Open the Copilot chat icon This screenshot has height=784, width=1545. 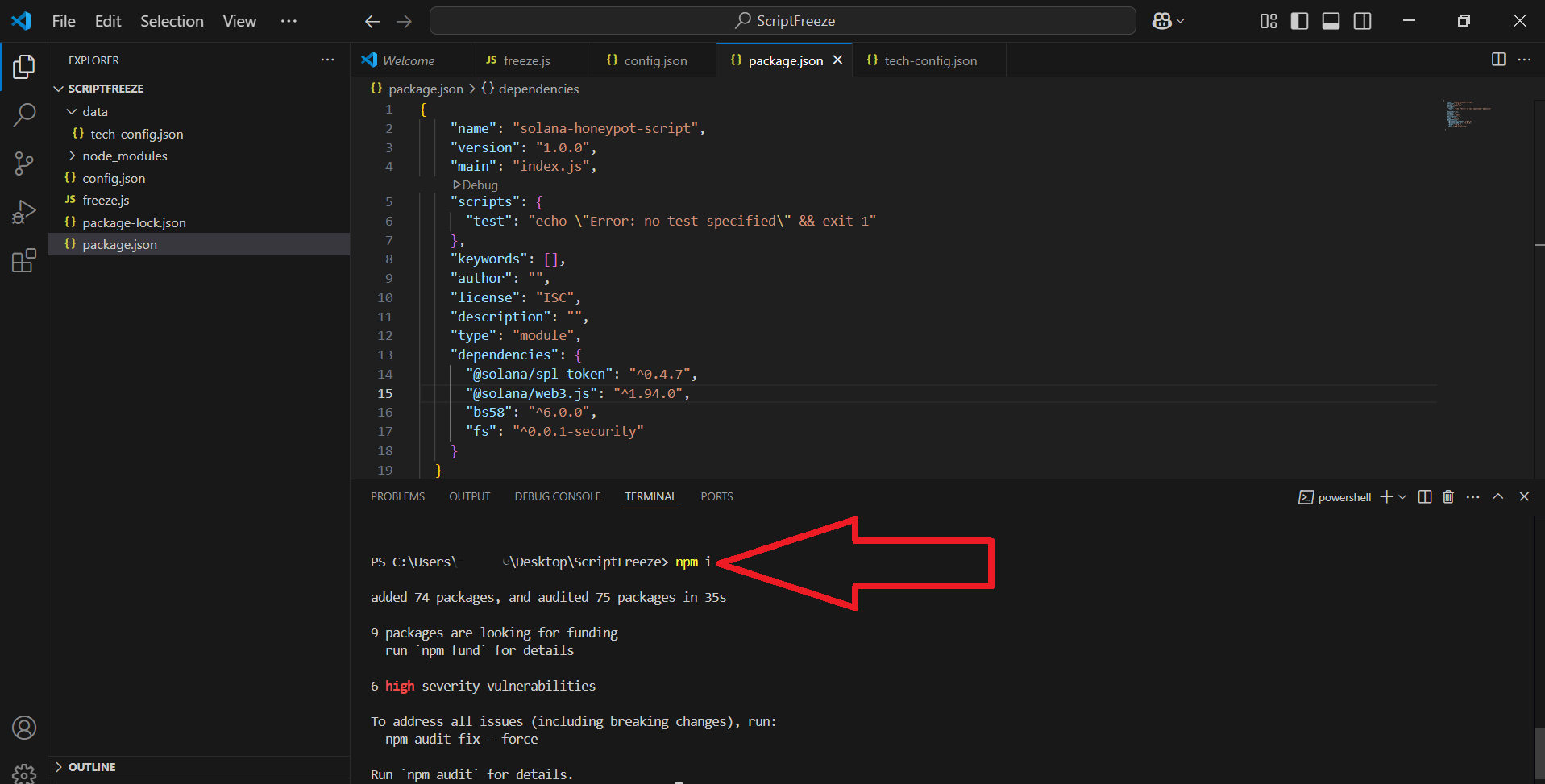[x=1161, y=21]
